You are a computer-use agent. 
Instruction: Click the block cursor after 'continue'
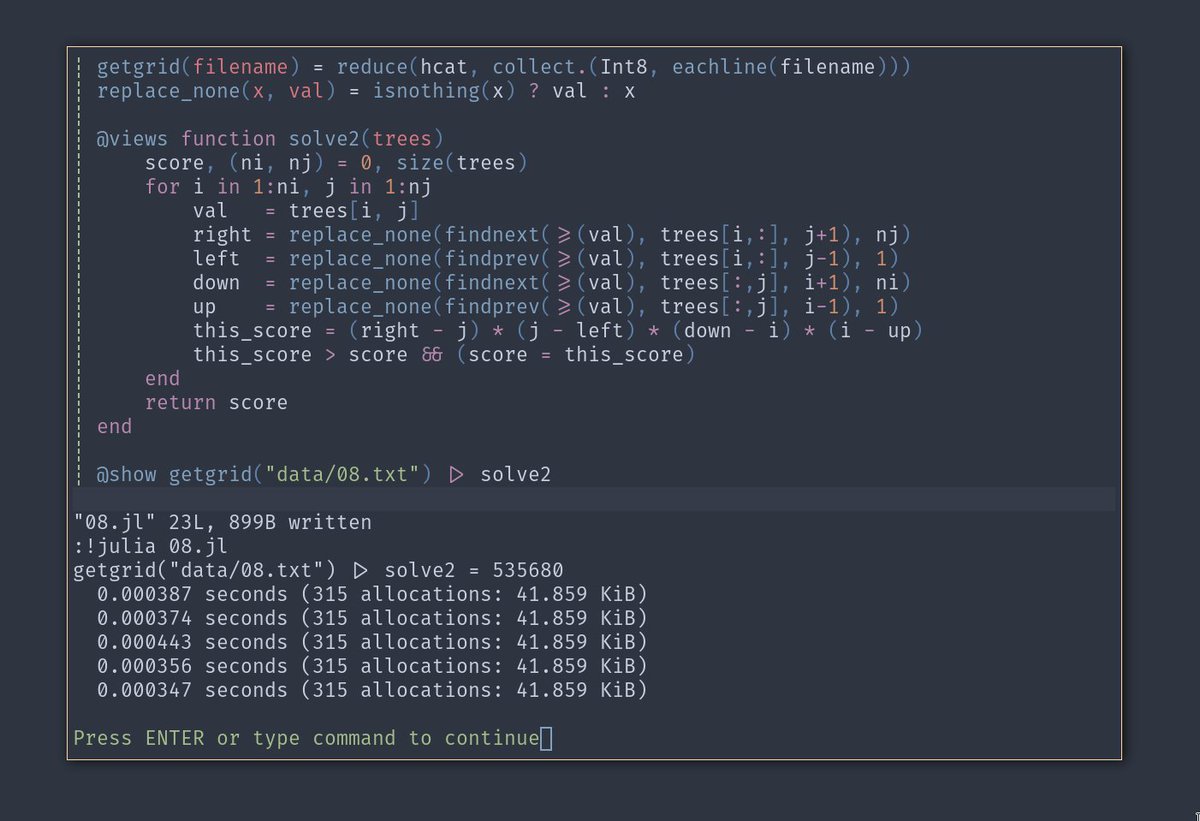point(546,739)
